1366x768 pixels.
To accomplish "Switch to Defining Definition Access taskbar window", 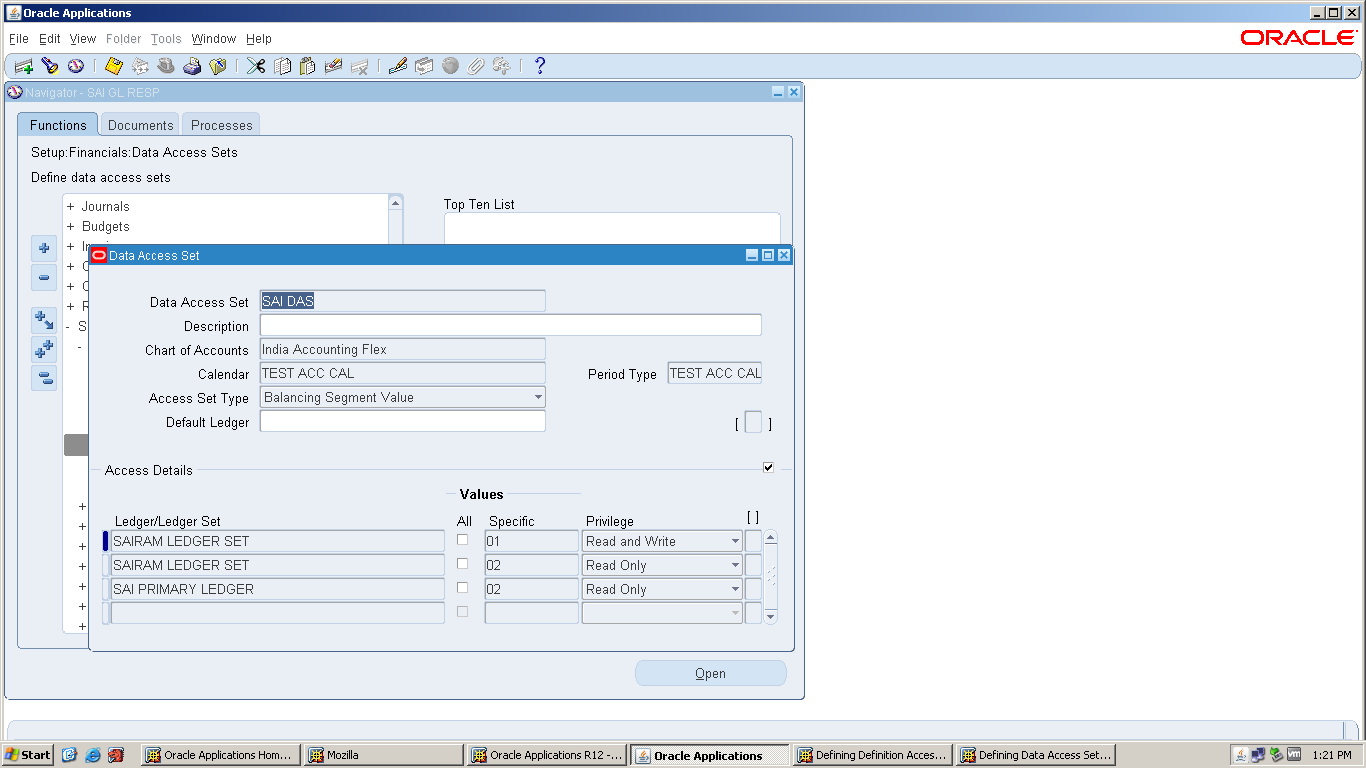I will click(x=872, y=755).
